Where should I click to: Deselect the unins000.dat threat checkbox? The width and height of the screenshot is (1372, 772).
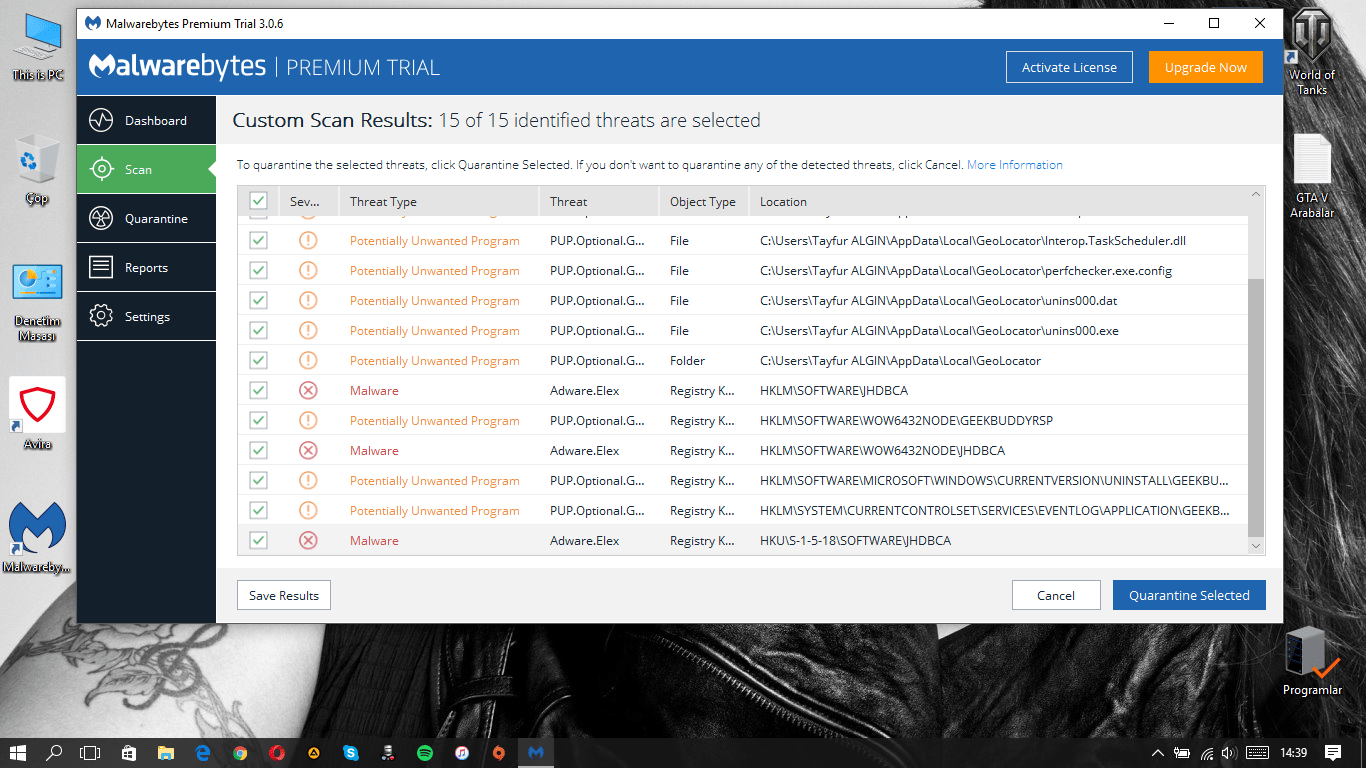click(258, 301)
